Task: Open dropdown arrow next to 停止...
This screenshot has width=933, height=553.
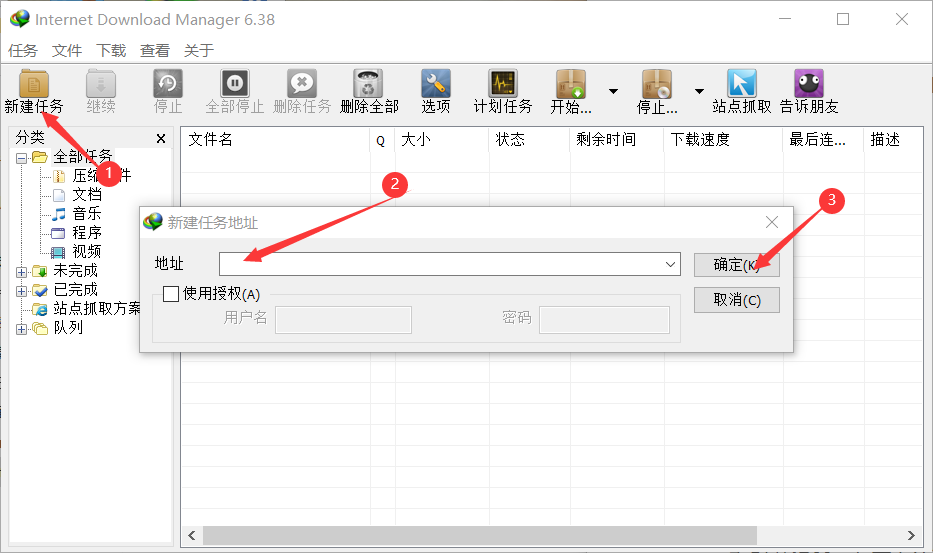Action: click(699, 91)
